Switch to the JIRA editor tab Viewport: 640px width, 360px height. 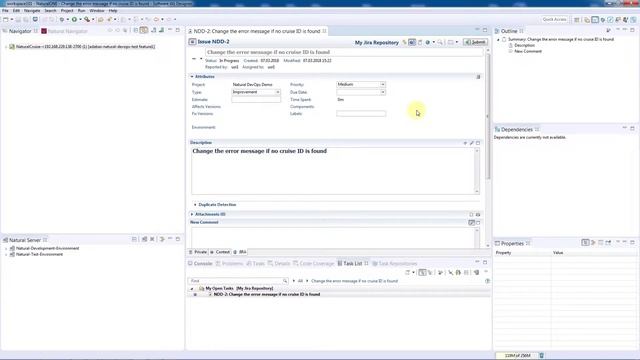[240, 252]
